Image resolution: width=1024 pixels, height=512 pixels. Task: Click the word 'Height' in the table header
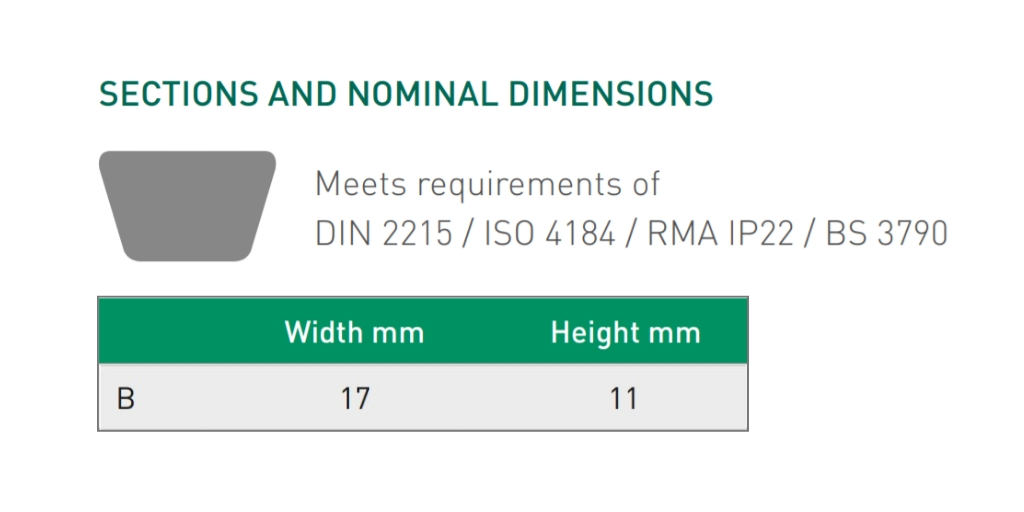(x=593, y=332)
